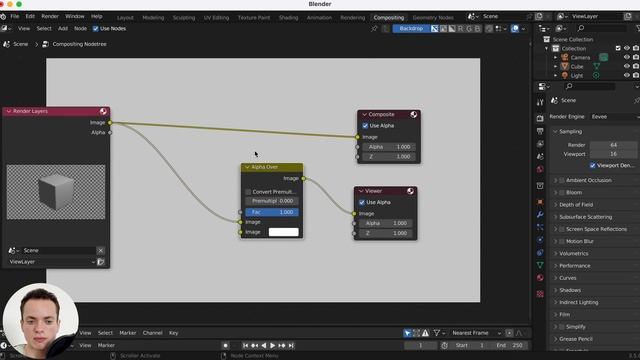This screenshot has width=640, height=360.
Task: Open the Scene properties tab
Action: pos(540,156)
